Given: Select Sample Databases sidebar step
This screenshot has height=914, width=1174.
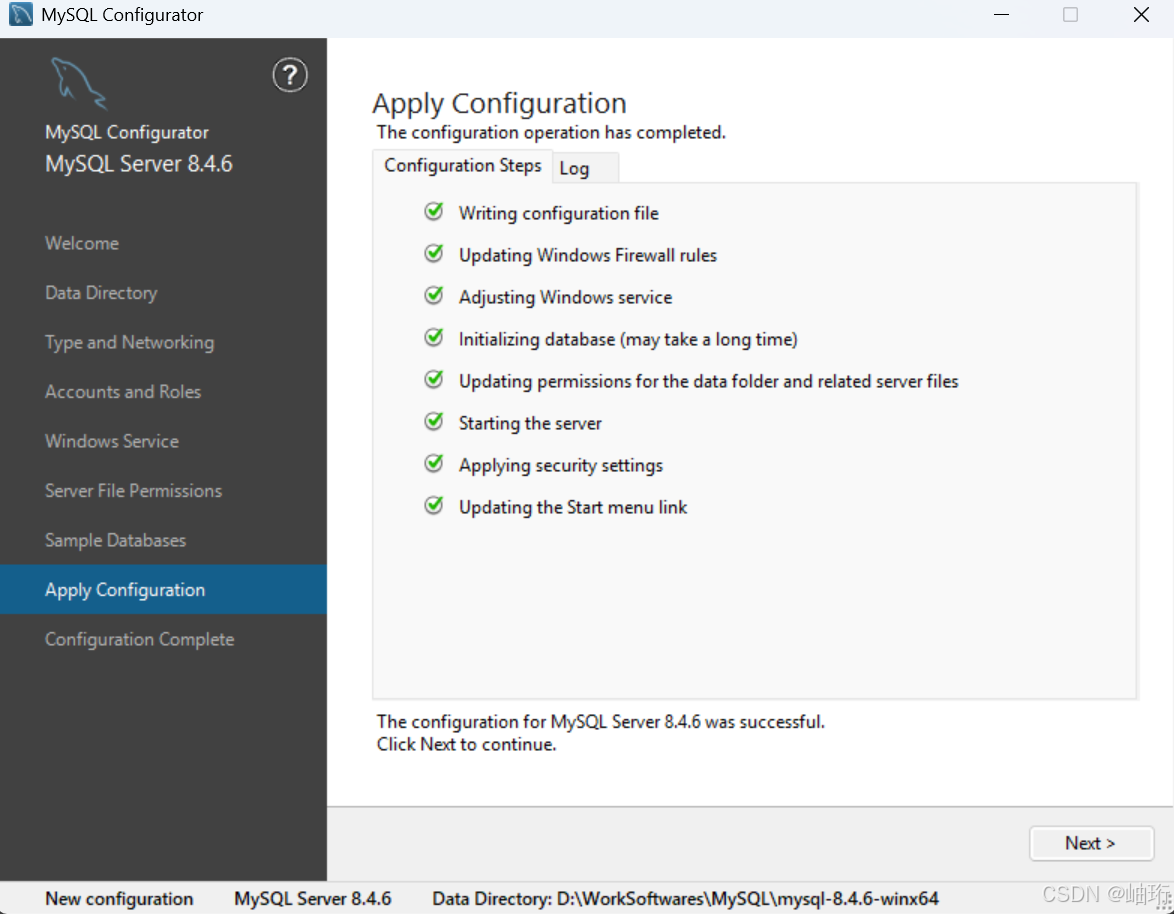Looking at the screenshot, I should [115, 540].
